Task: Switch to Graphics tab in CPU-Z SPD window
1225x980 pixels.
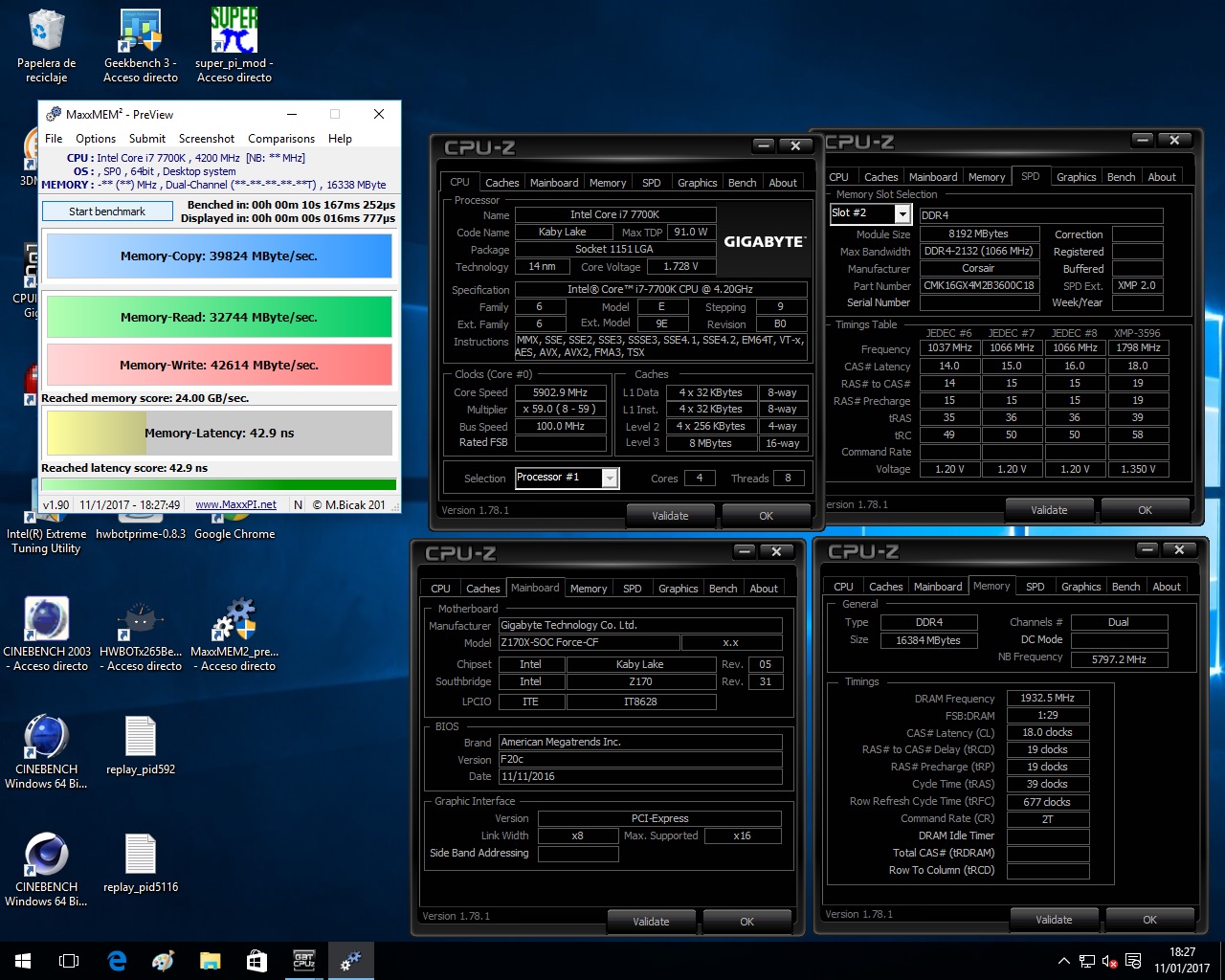Action: (x=1076, y=177)
